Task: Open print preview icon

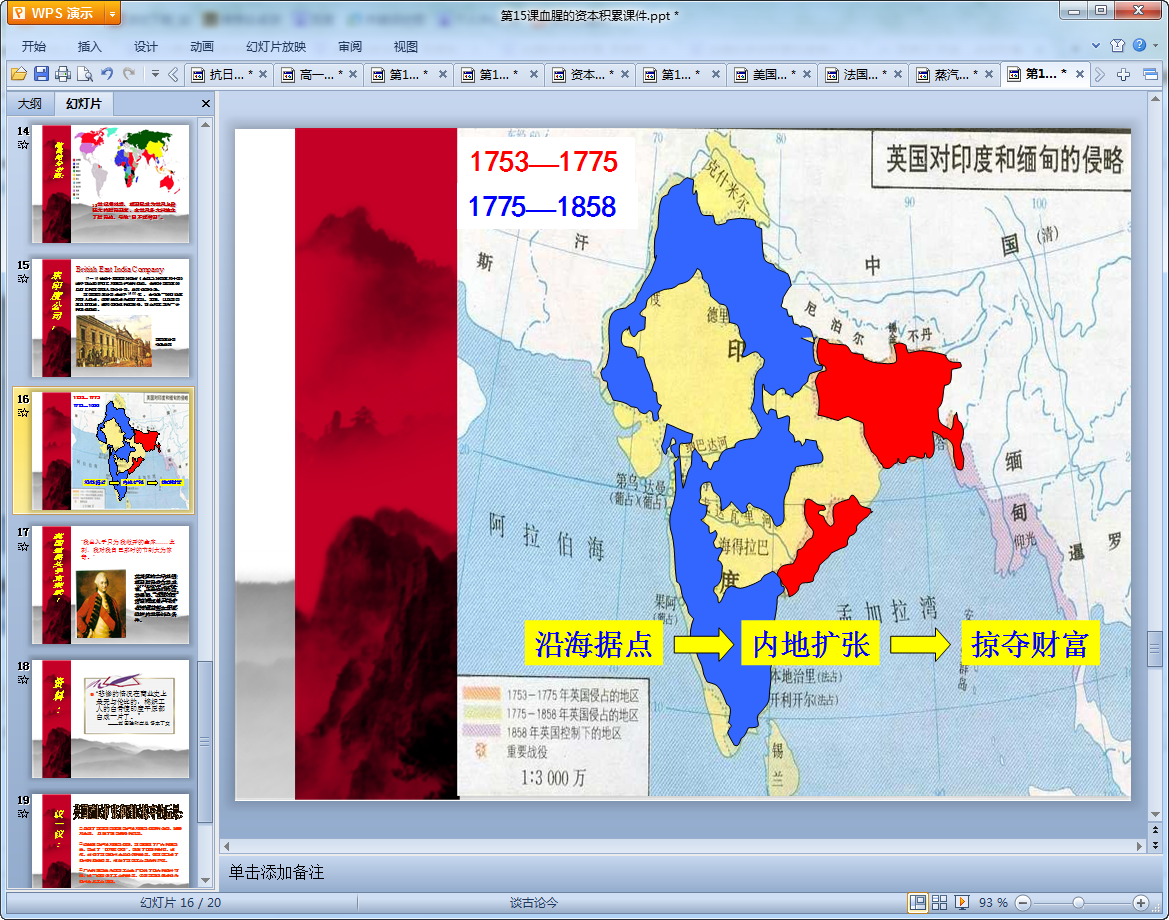Action: tap(85, 74)
